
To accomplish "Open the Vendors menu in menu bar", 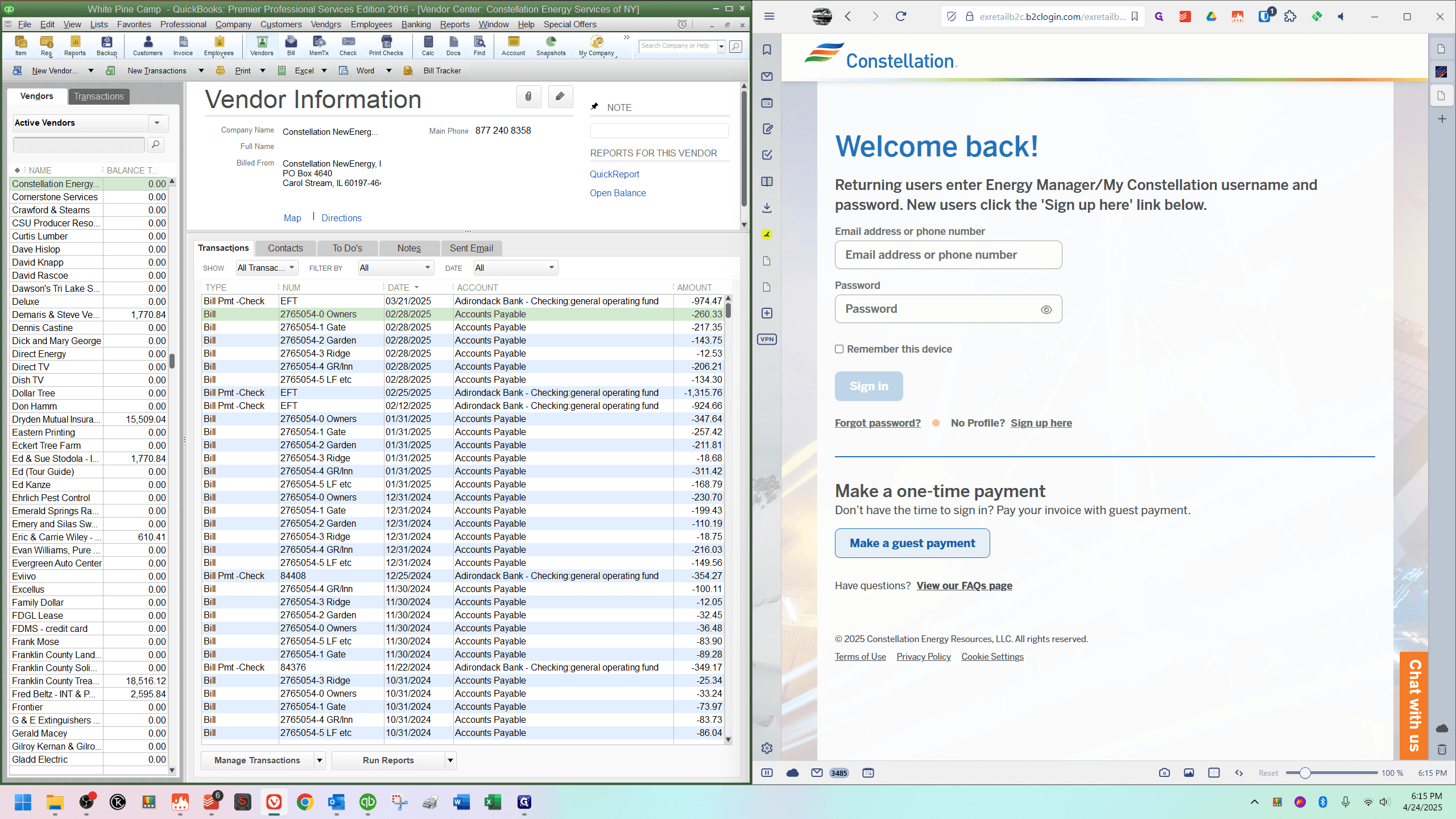I will click(x=326, y=24).
